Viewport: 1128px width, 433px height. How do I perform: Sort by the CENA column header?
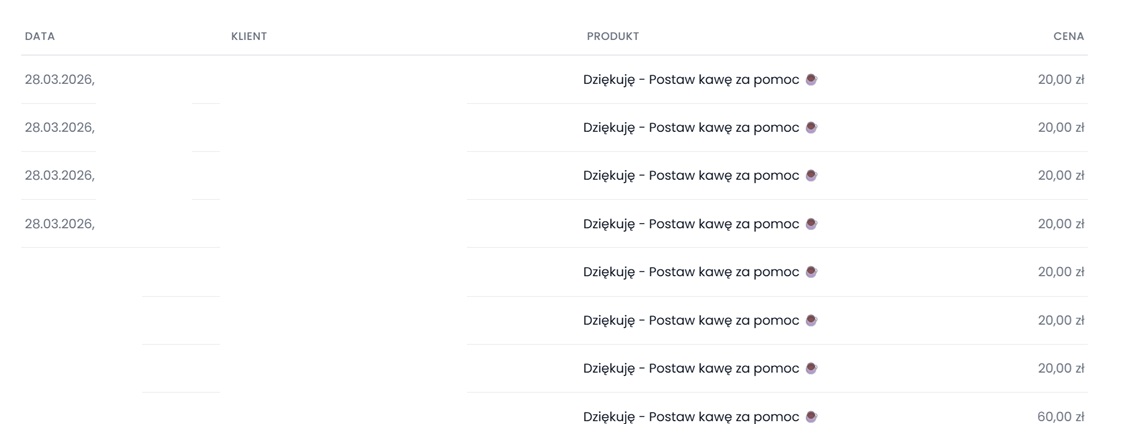pos(1068,36)
